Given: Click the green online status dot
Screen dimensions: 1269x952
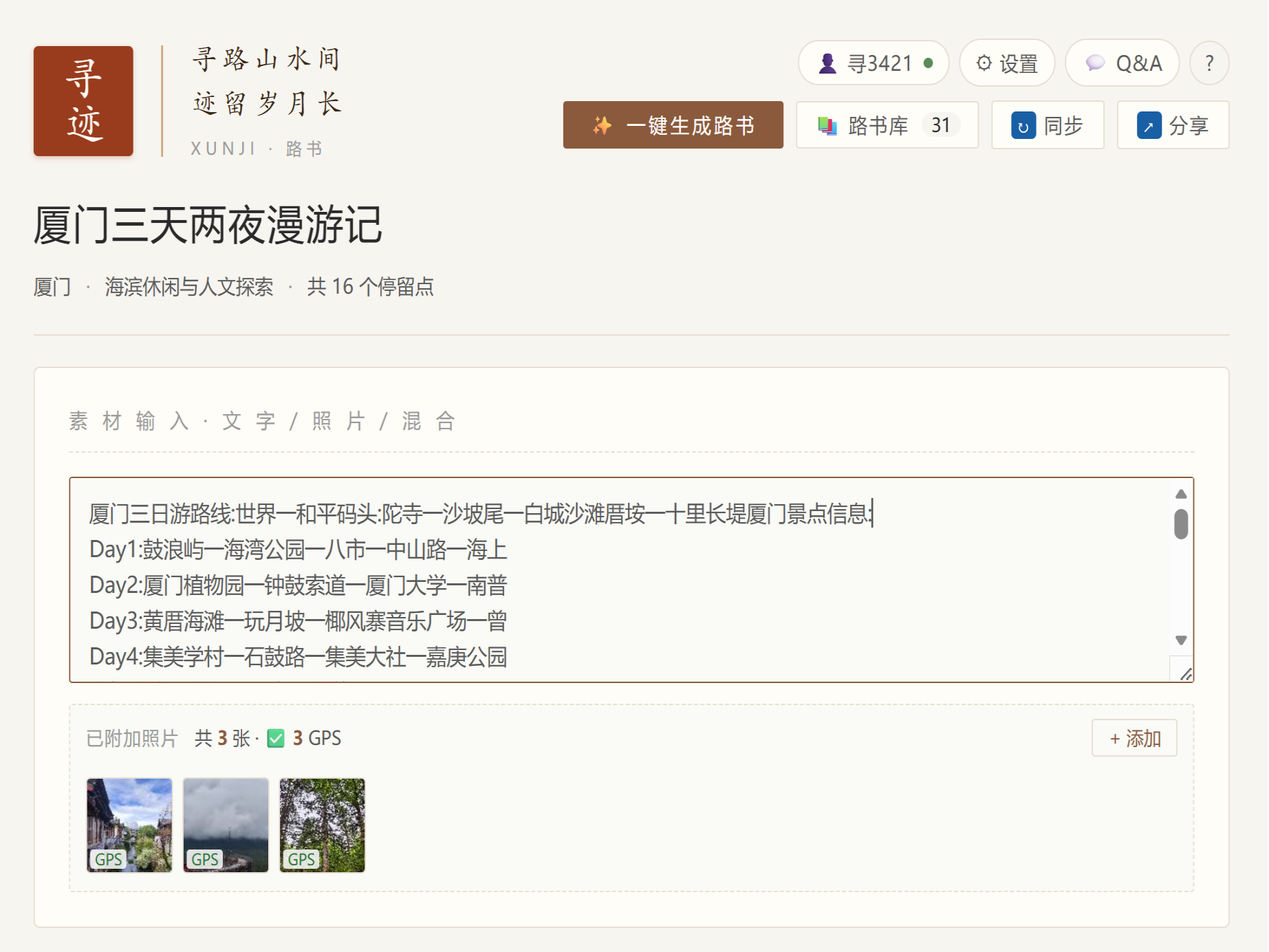Looking at the screenshot, I should click(x=928, y=63).
